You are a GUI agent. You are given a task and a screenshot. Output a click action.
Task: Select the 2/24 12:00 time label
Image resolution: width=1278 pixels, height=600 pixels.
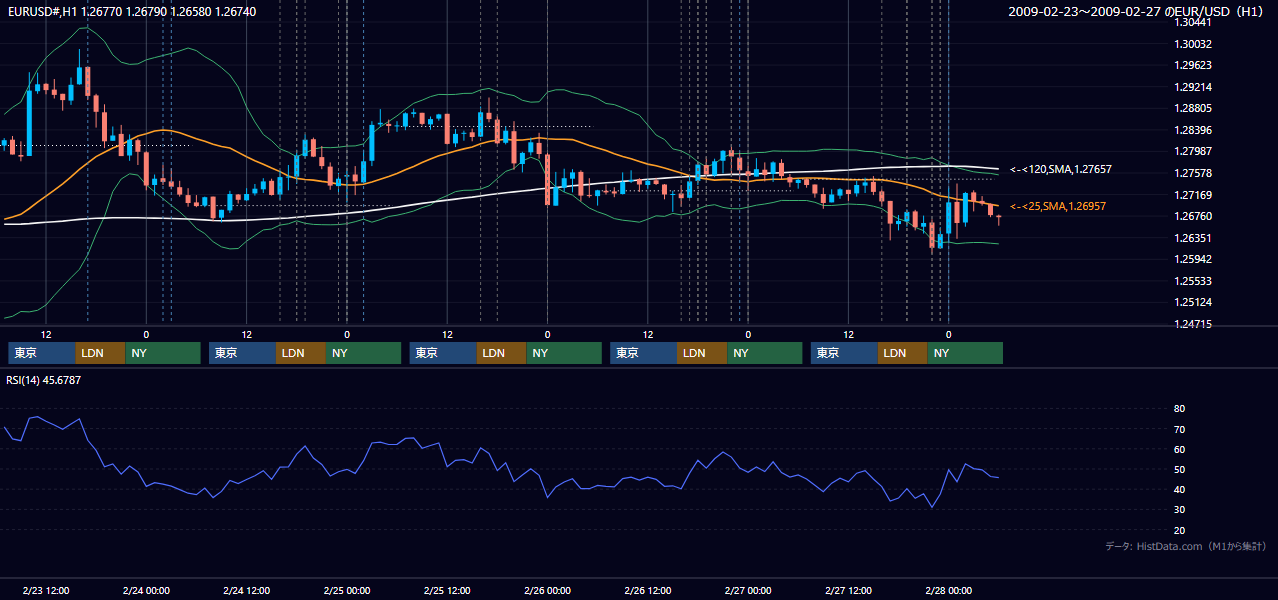pyautogui.click(x=247, y=591)
